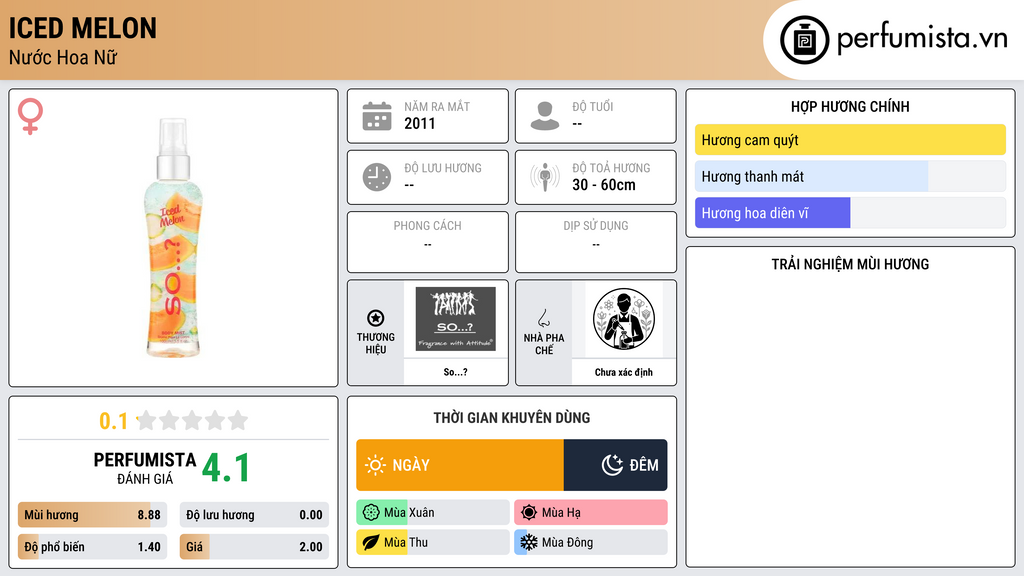1024x576 pixels.
Task: Select the Đêm nighttime segment
Action: point(615,465)
